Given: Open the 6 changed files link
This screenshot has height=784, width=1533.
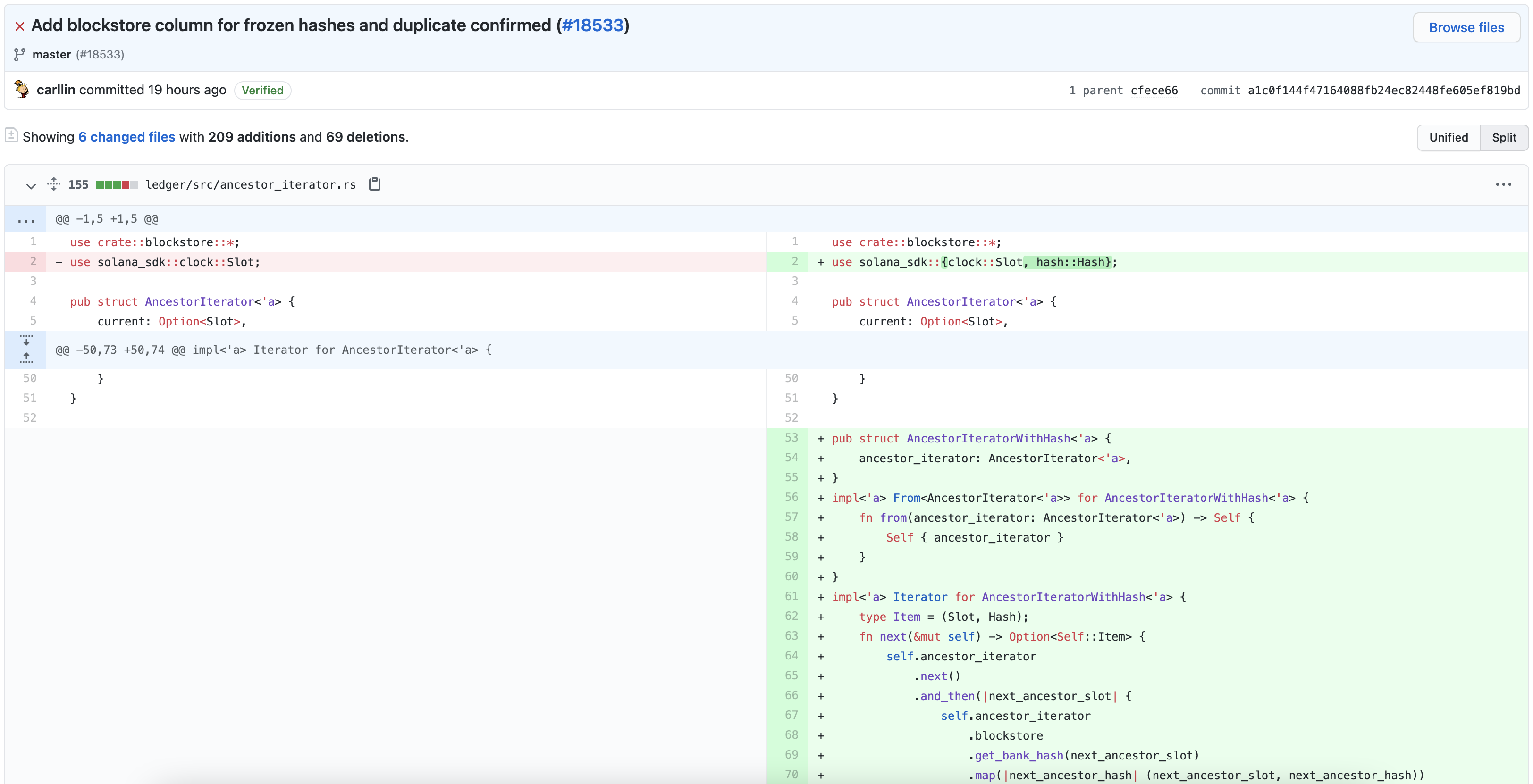Looking at the screenshot, I should tap(127, 137).
